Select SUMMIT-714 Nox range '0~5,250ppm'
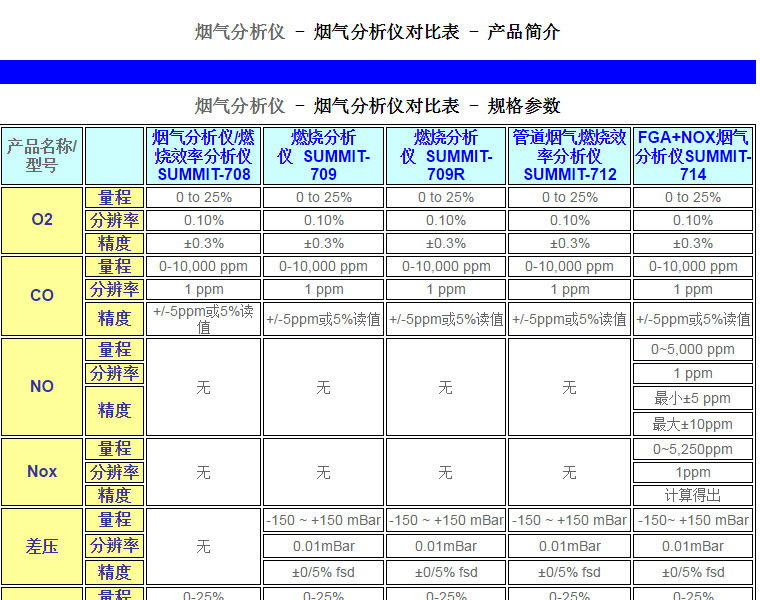760x600 pixels. click(693, 449)
